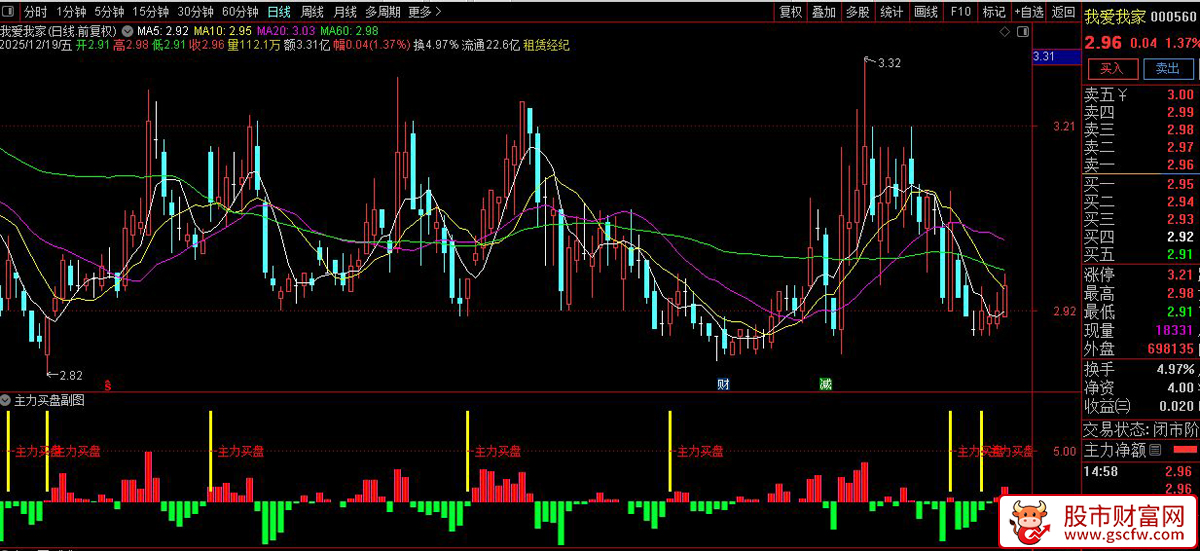Click the red S marker on chart bottom

coord(108,383)
